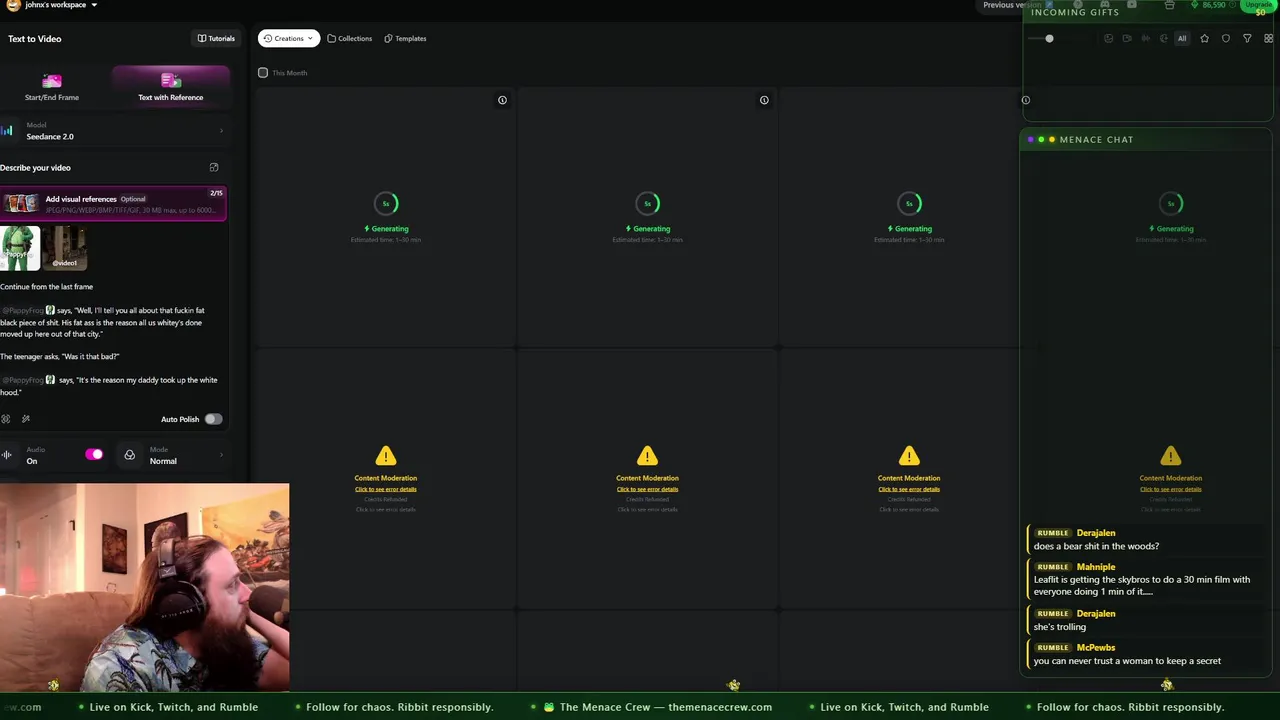Click the warning icon on second moderation card
The image size is (1280, 720).
647,456
